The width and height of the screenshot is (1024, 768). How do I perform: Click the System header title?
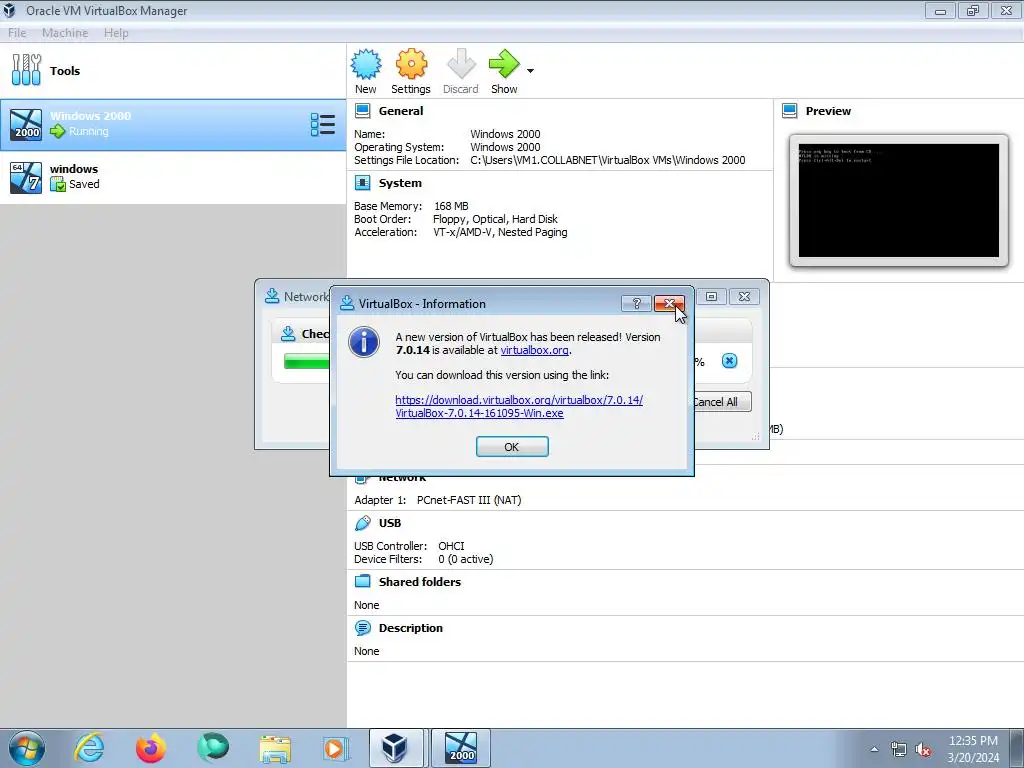400,183
